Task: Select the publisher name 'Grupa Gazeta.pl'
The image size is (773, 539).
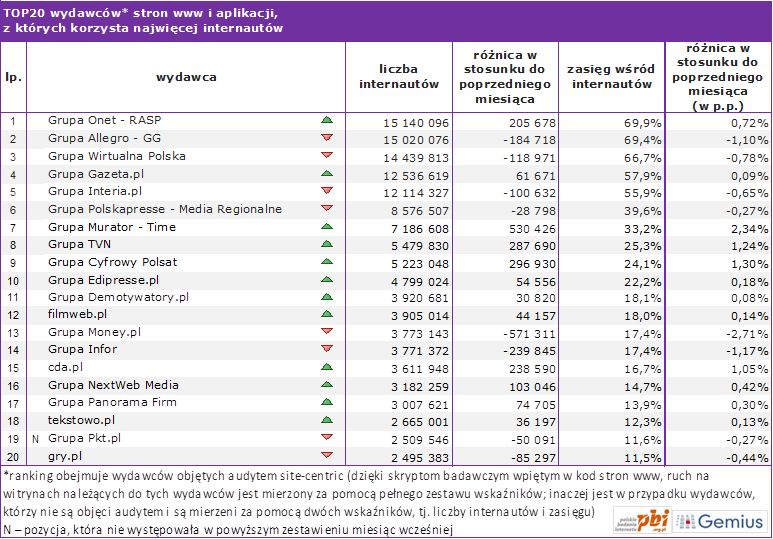Action: click(x=96, y=174)
